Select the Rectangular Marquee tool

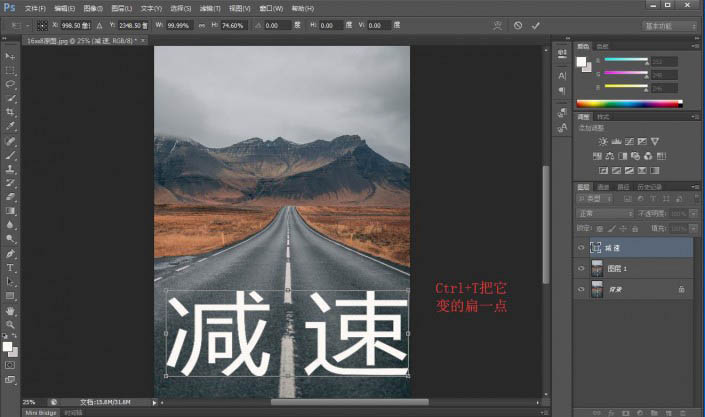click(x=10, y=71)
